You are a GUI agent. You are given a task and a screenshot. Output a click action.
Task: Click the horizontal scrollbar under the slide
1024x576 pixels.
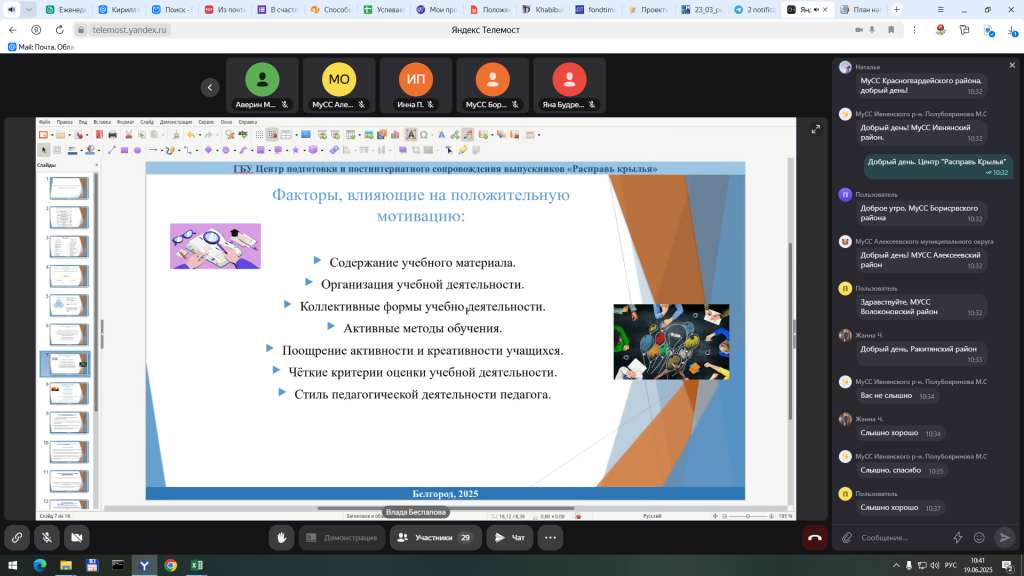click(445, 508)
